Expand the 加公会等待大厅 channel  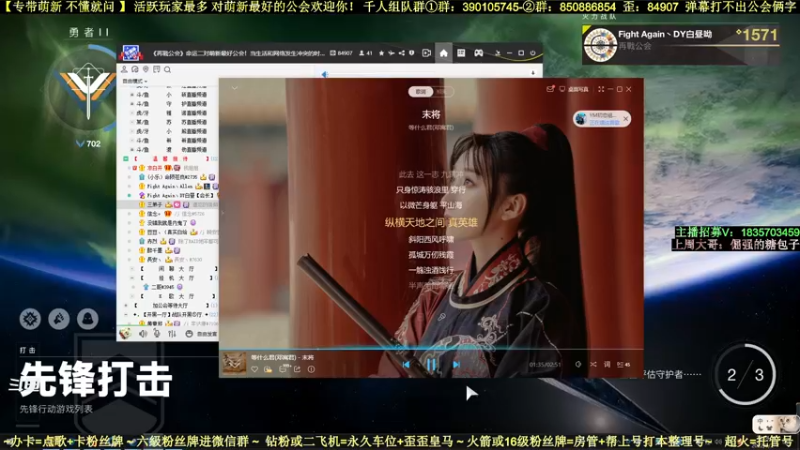pos(126,305)
